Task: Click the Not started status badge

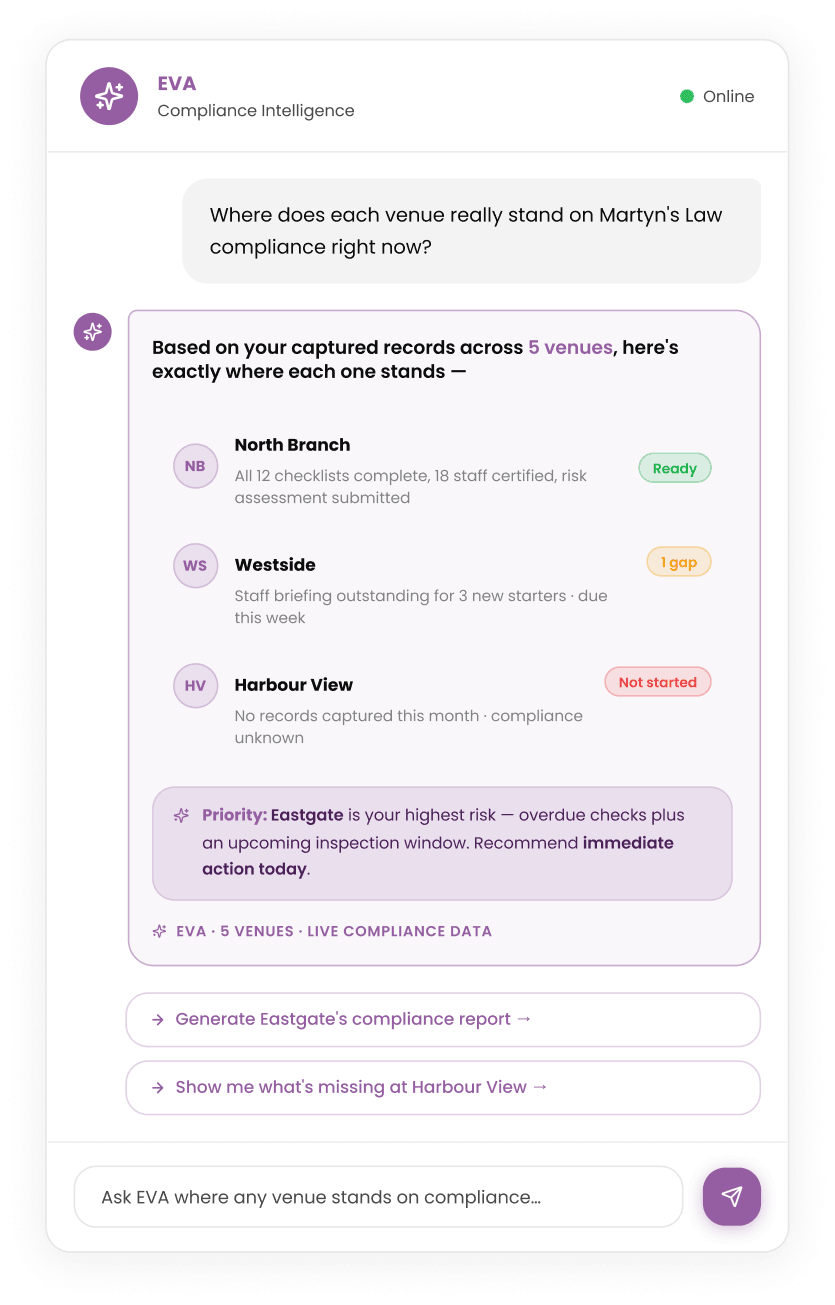Action: pos(658,682)
